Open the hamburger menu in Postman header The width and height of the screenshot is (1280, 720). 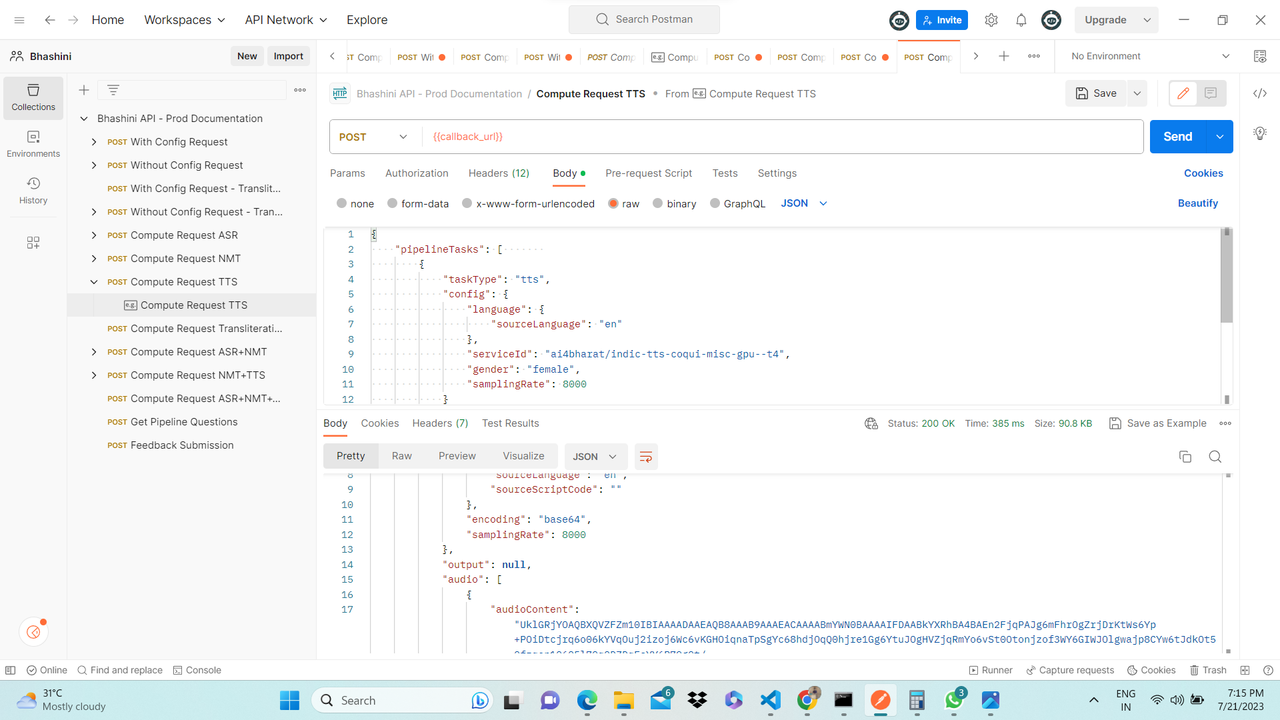point(19,20)
